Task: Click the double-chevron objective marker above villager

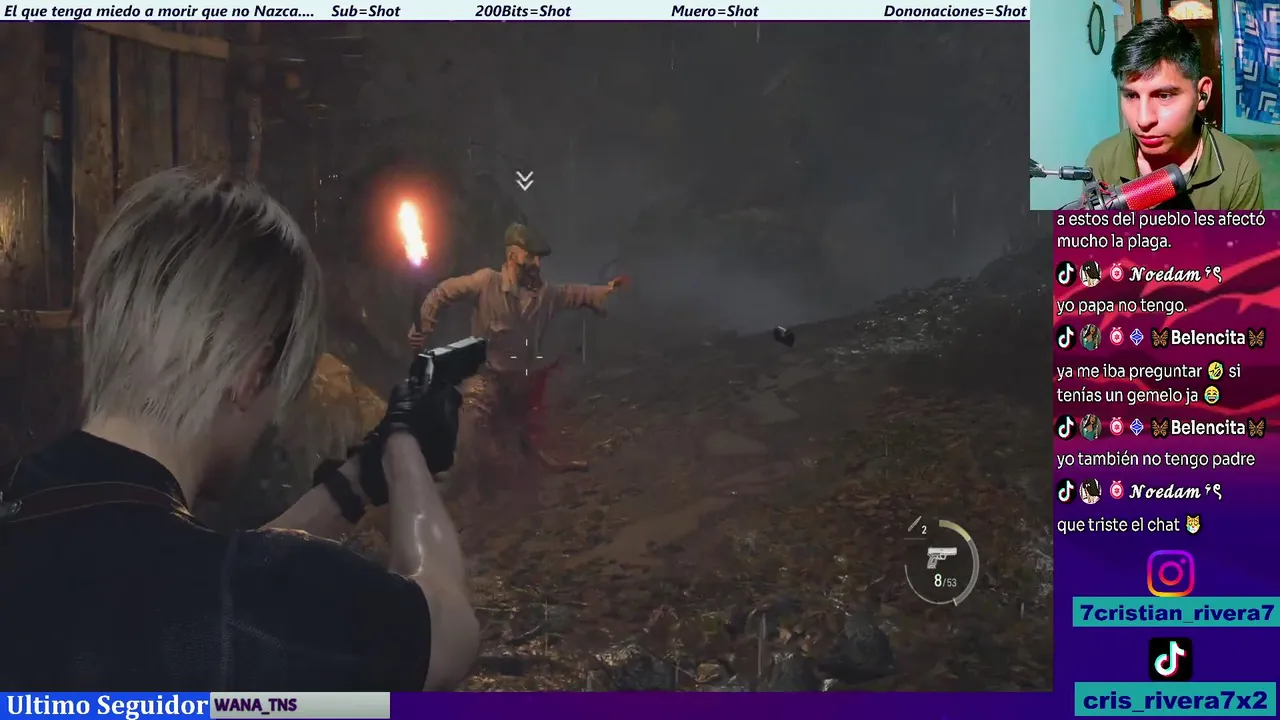Action: coord(524,181)
